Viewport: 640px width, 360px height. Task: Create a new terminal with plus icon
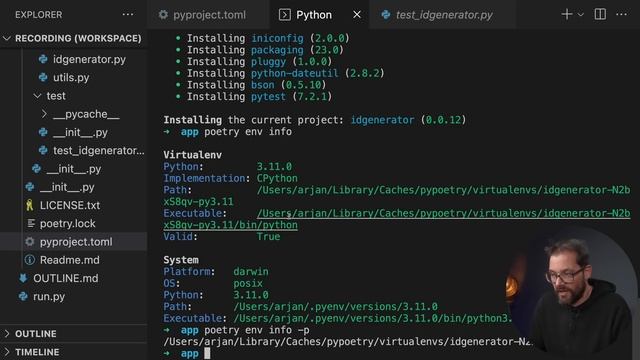click(567, 14)
